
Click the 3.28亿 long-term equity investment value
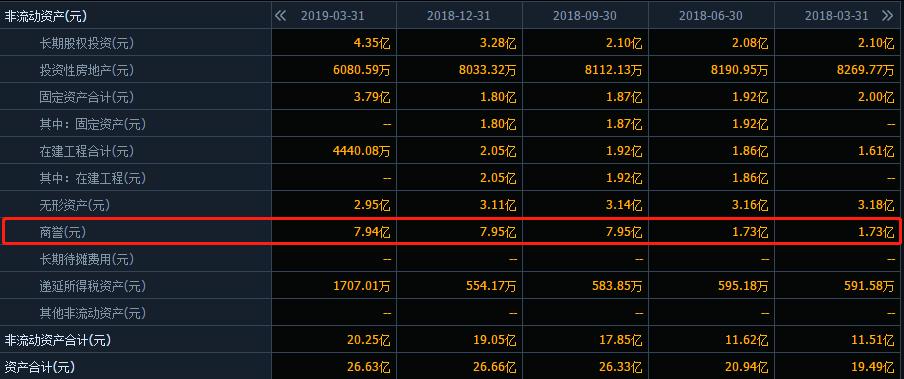click(498, 43)
